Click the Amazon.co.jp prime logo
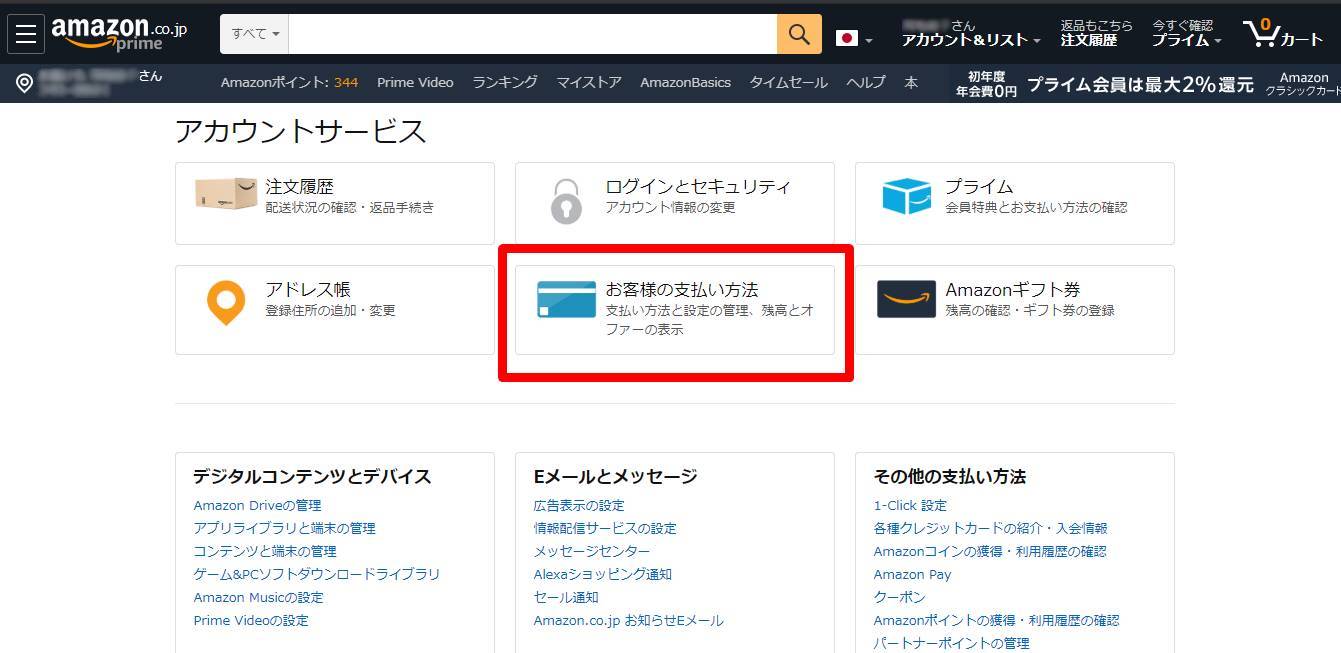Screen dimensions: 1341x653 tap(119, 34)
